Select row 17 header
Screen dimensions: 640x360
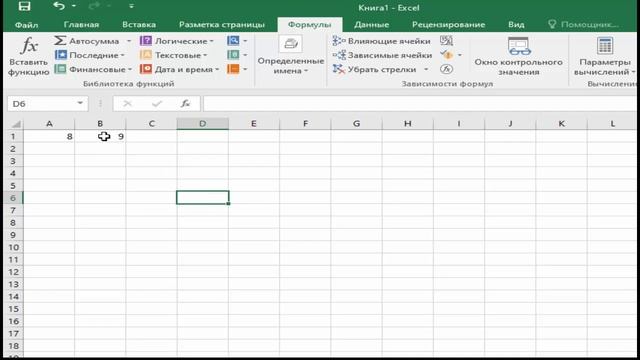[13, 333]
